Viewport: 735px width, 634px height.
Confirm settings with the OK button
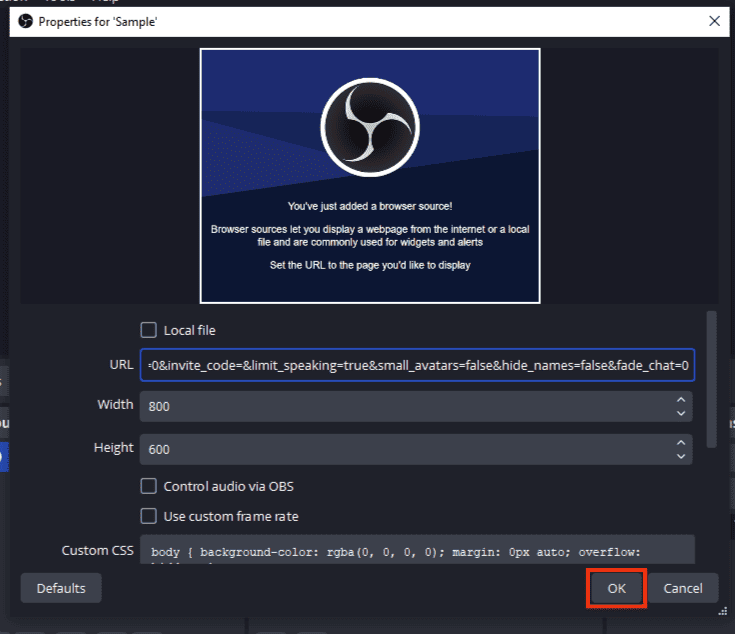616,588
